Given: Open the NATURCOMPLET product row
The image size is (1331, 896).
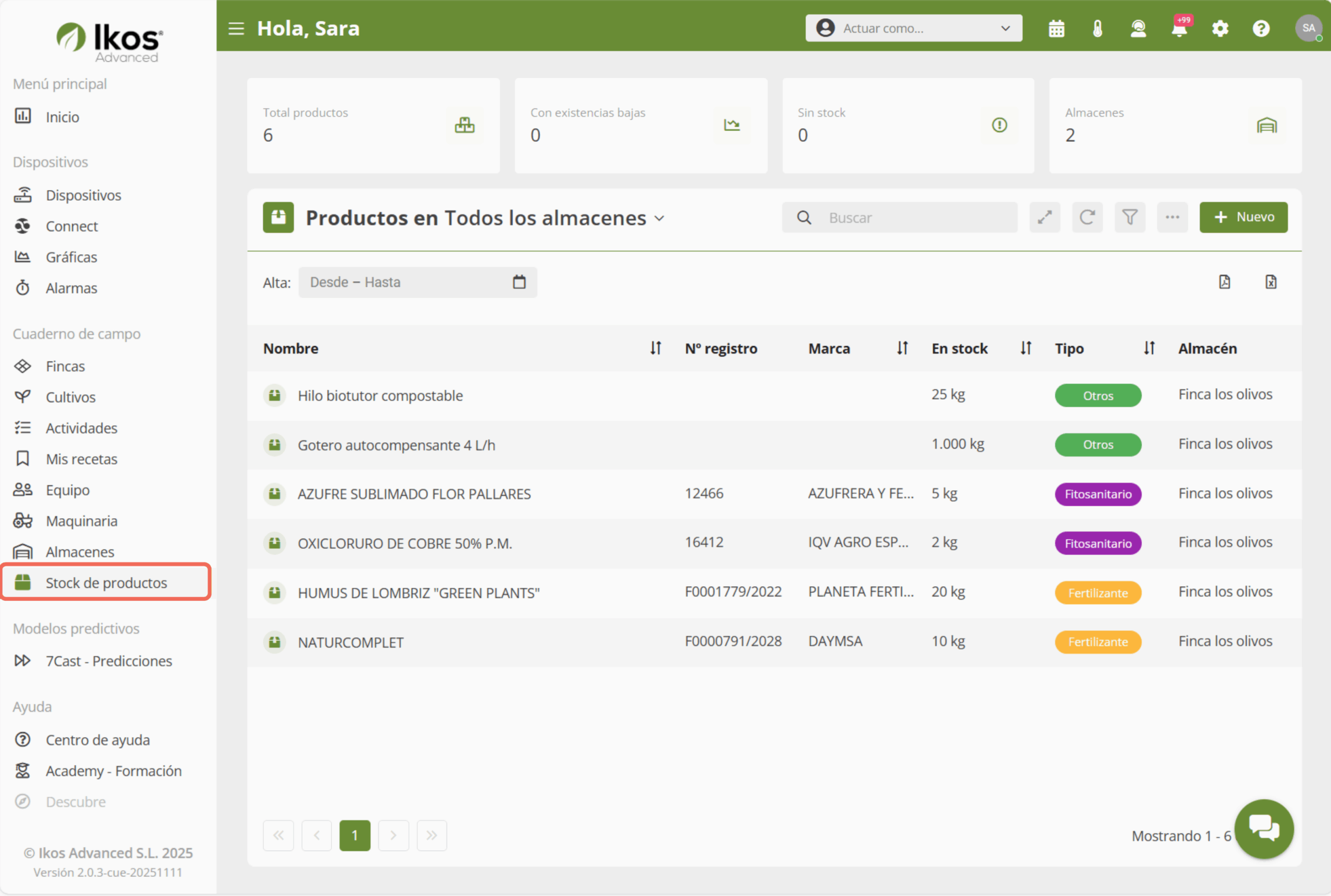Looking at the screenshot, I should click(x=350, y=642).
